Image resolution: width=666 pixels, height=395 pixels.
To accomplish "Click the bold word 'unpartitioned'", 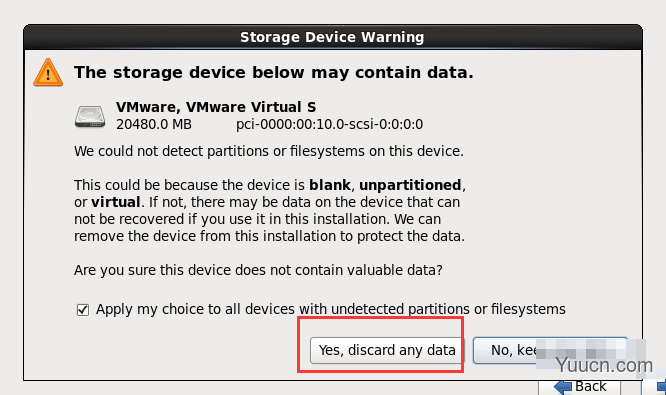I will point(410,186).
